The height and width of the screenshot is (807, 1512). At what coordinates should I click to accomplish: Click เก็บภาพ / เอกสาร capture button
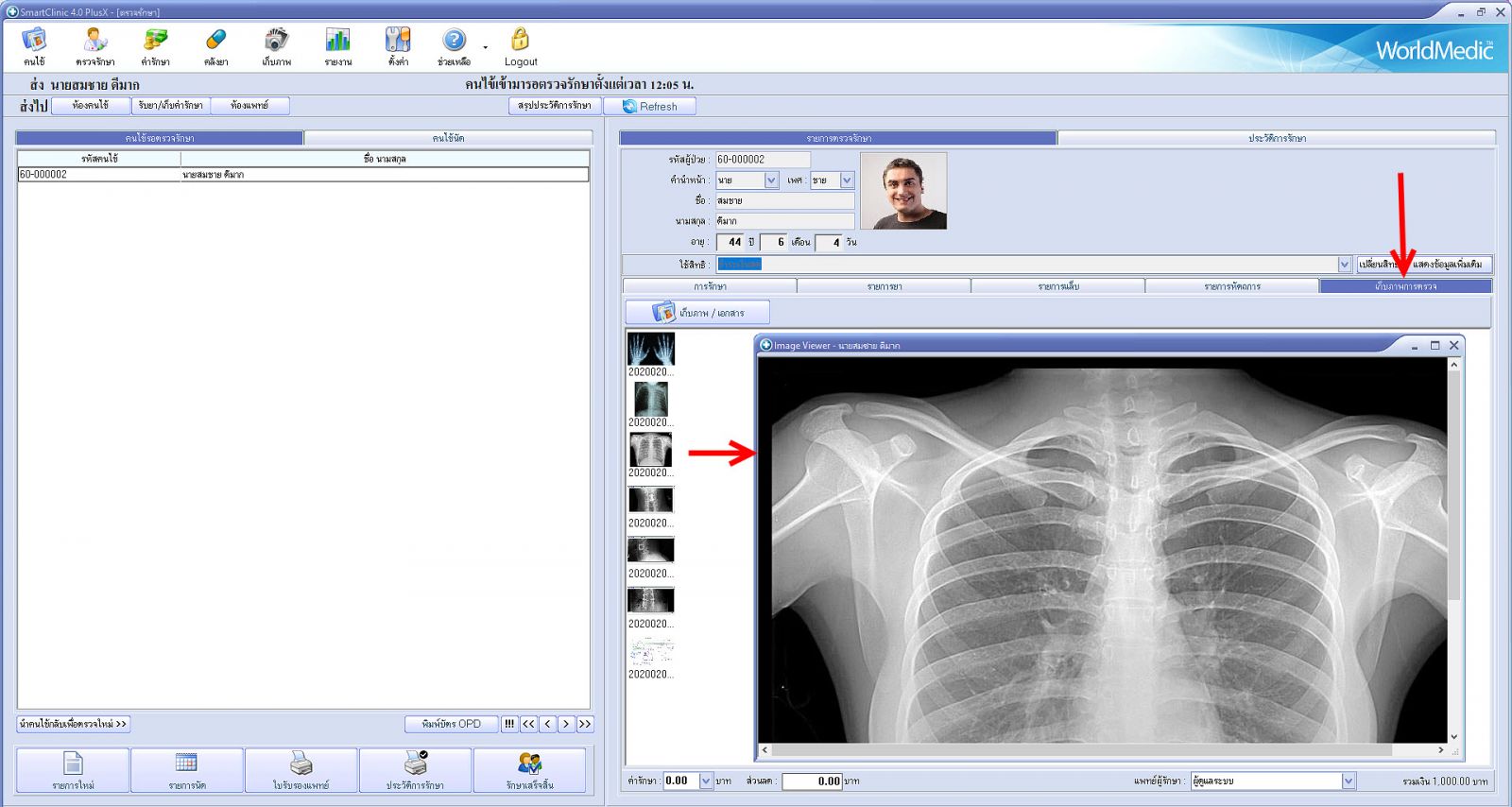pyautogui.click(x=697, y=313)
